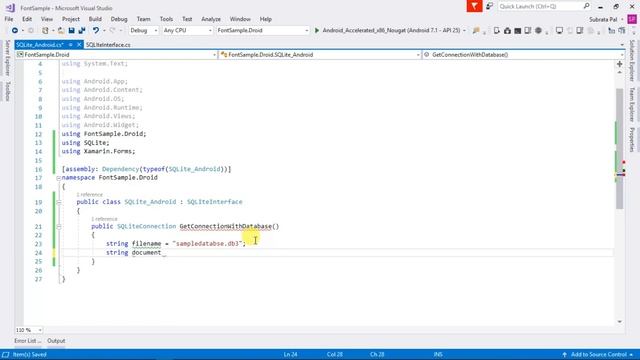Open the Build menu
Viewport: 640px width, 360px height.
[x=95, y=19]
